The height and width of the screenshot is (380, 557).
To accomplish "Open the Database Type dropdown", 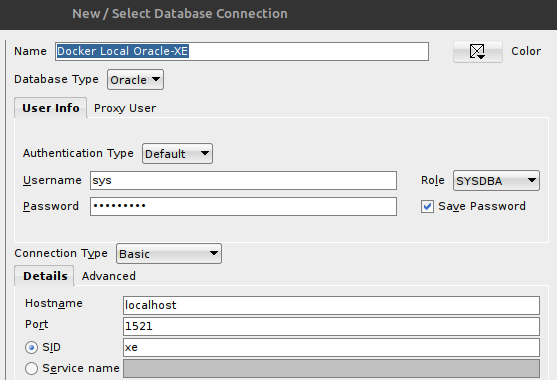I will [135, 80].
